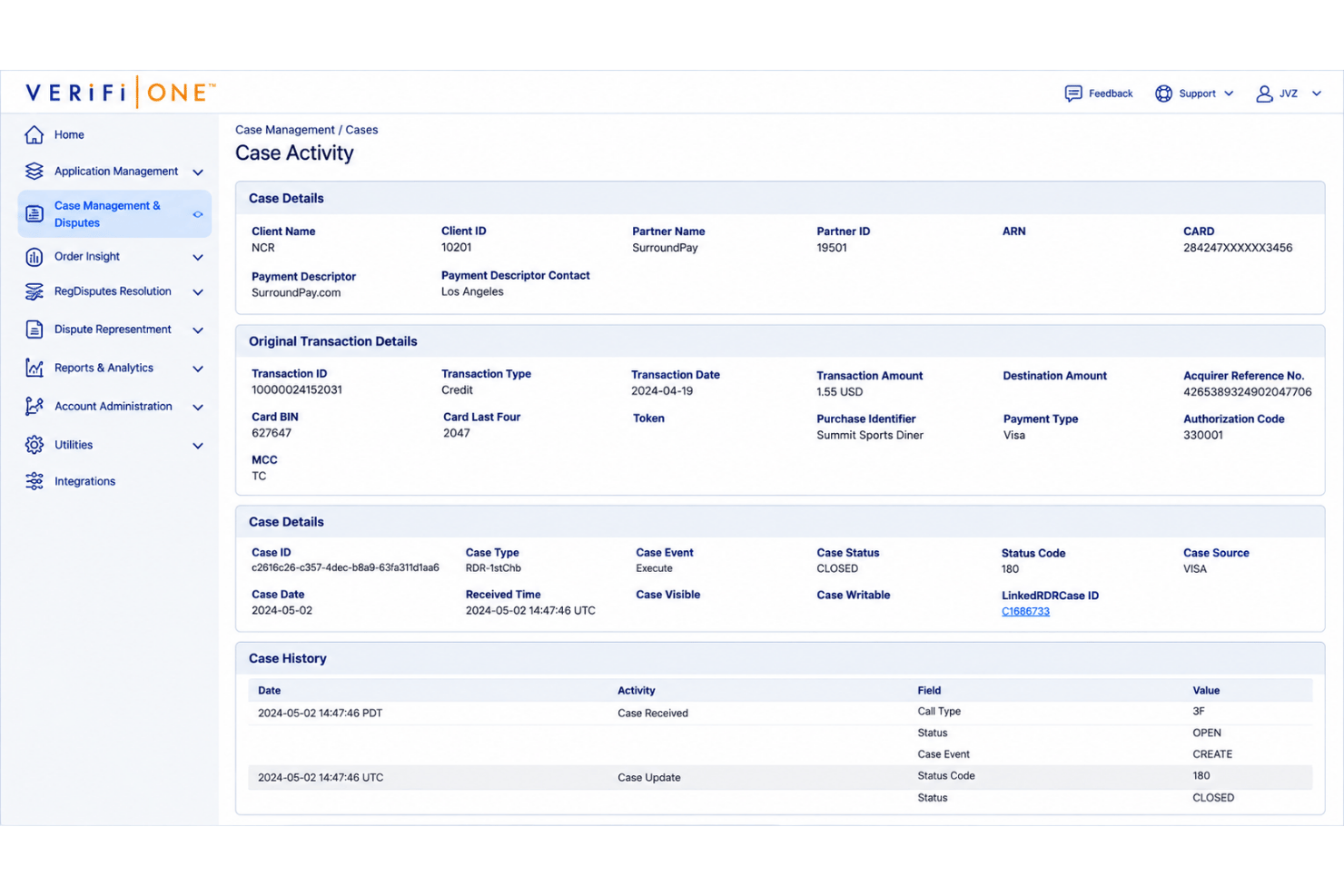
Task: Click Transaction Amount 1.55 USD
Action: (840, 392)
